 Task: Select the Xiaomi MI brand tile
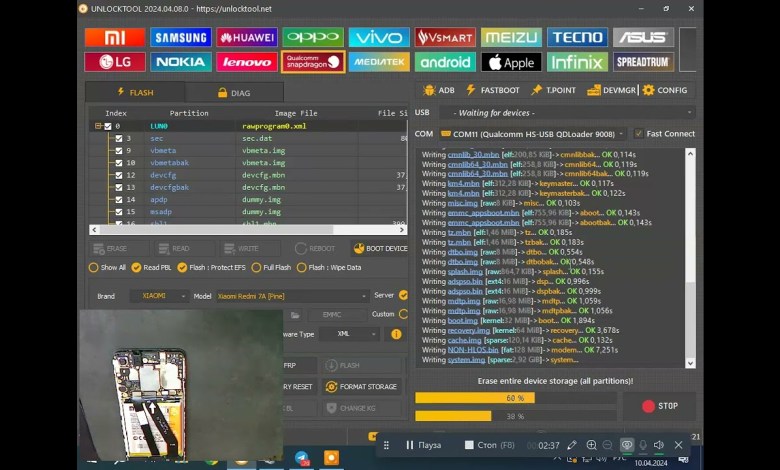click(x=115, y=37)
